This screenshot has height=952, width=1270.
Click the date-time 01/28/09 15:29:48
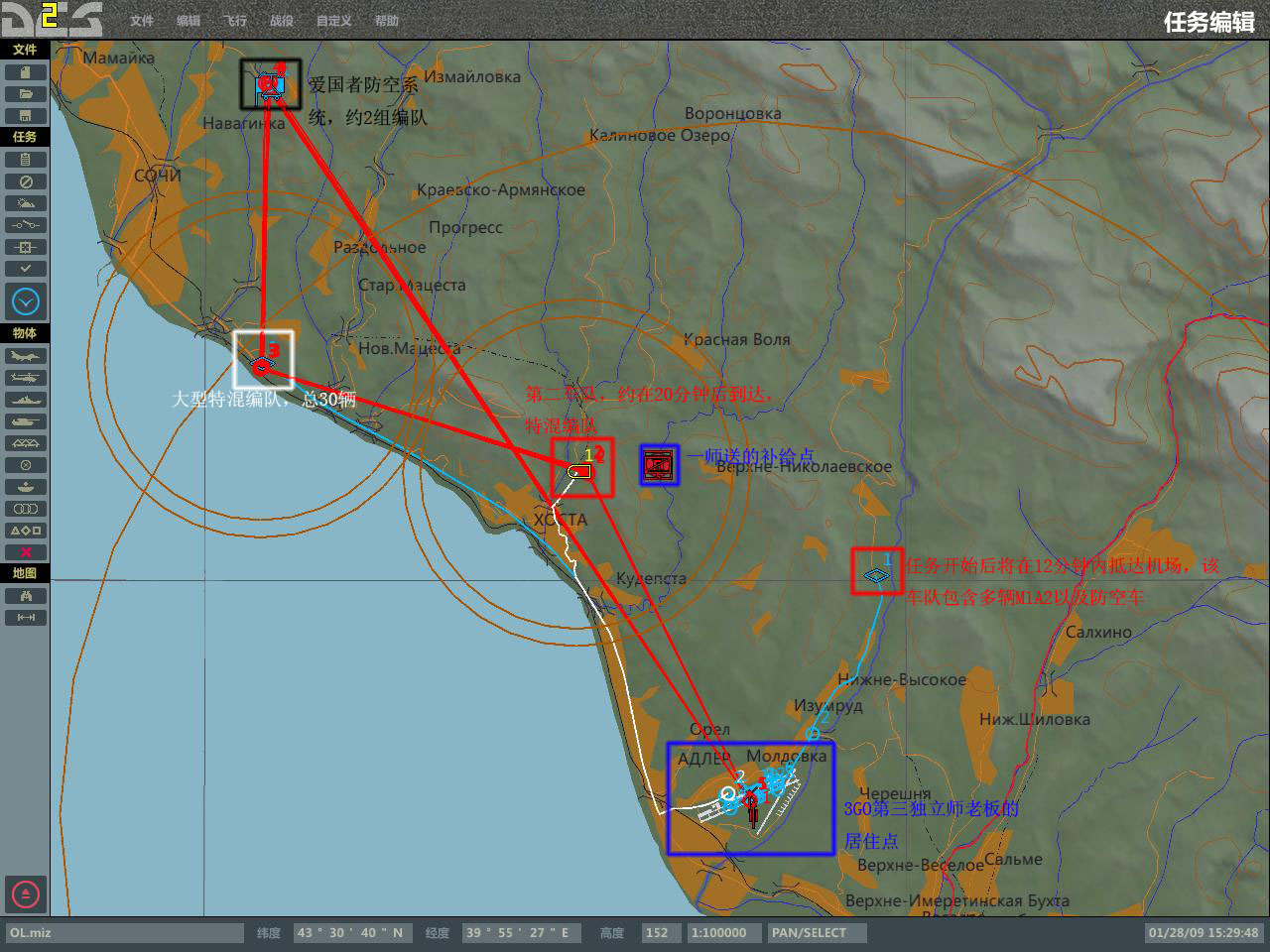pyautogui.click(x=1204, y=933)
